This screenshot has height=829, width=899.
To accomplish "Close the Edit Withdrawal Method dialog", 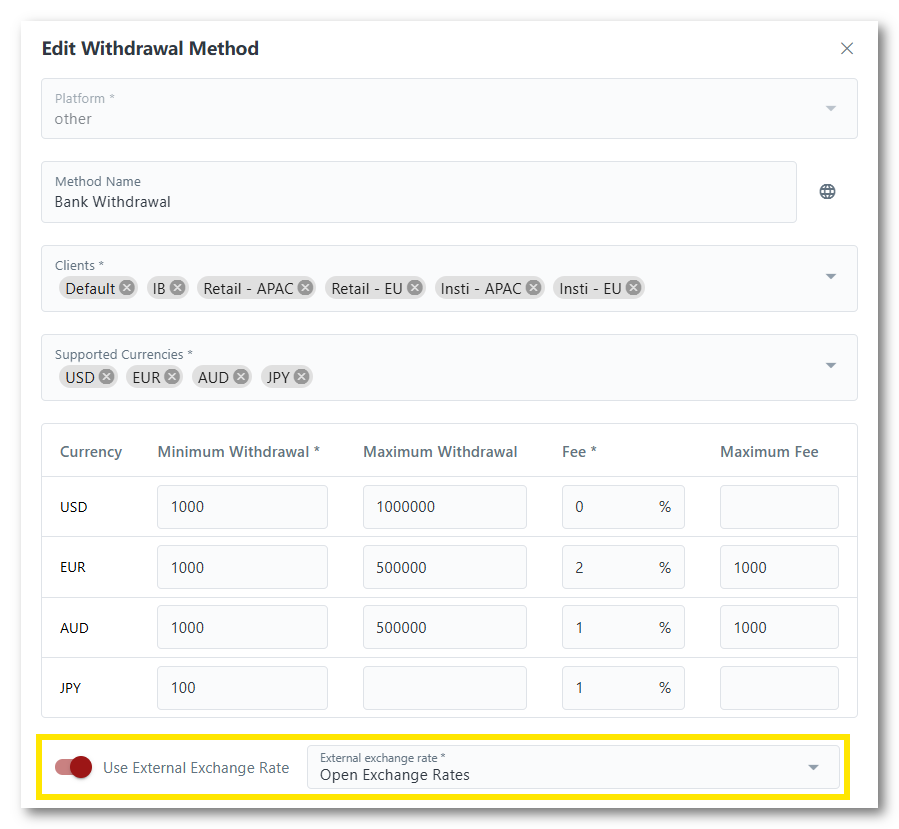I will click(x=847, y=49).
